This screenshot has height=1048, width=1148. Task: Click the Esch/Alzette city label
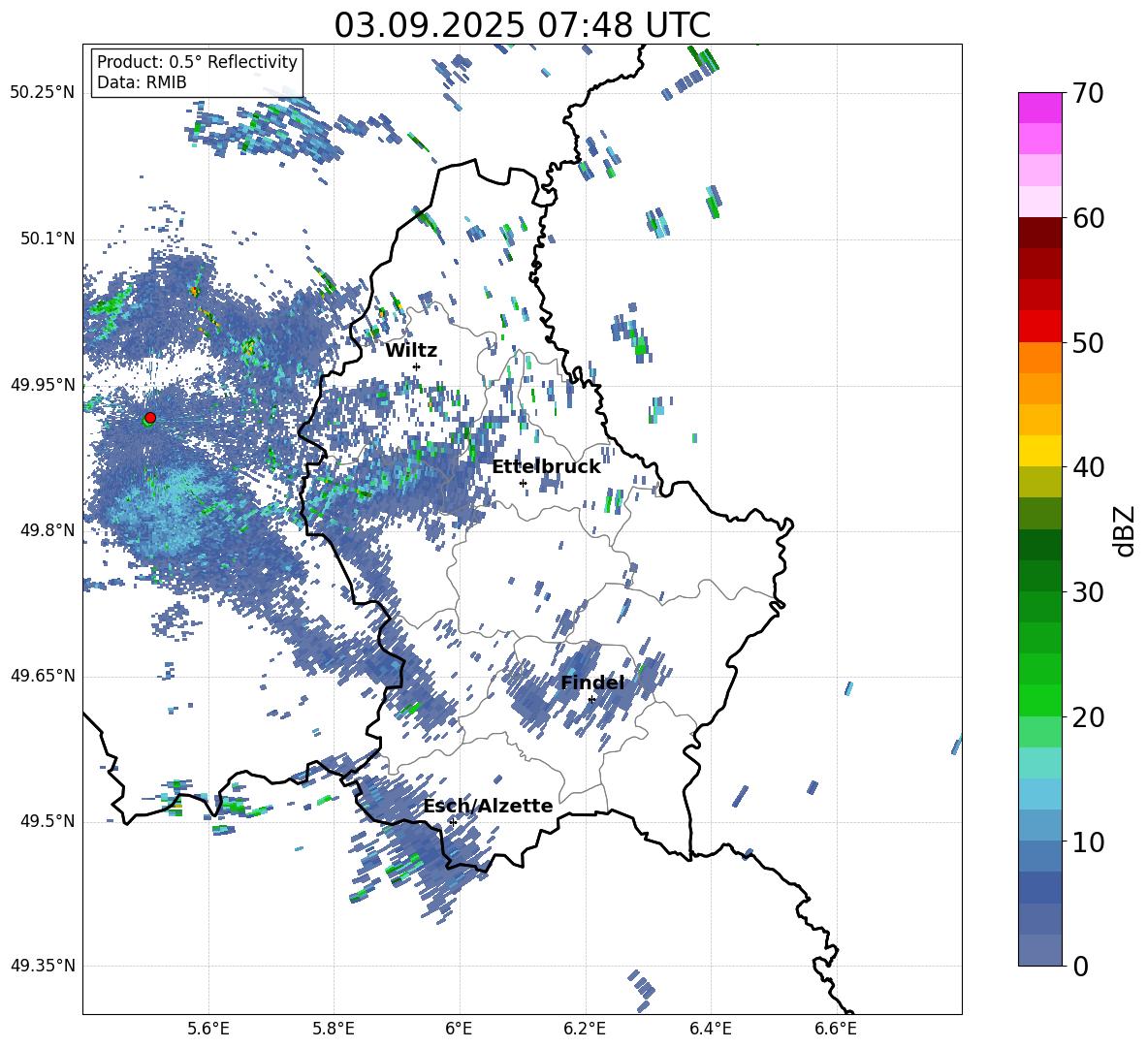(488, 806)
